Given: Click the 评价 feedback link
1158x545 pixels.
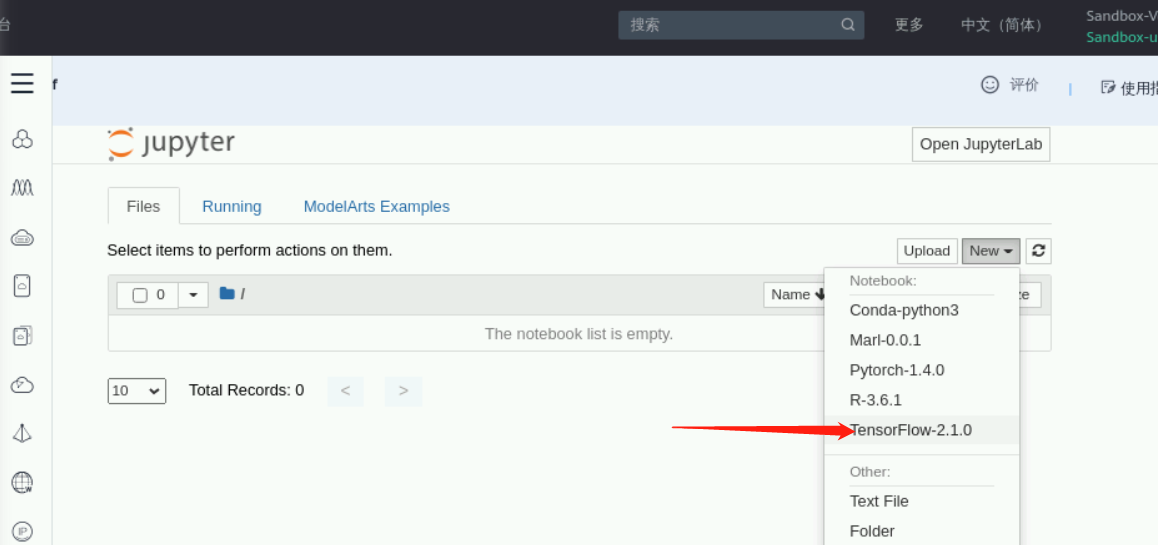Looking at the screenshot, I should (x=1024, y=85).
